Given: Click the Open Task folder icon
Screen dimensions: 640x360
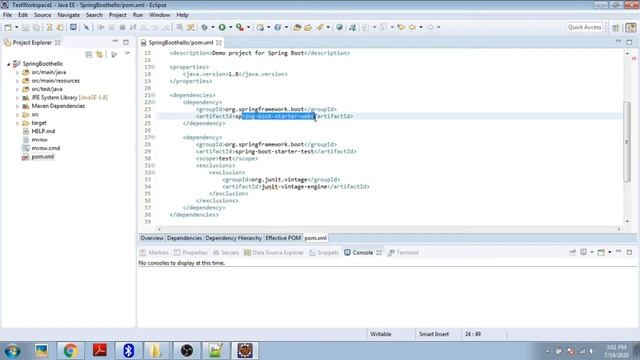Looking at the screenshot, I should click(x=308, y=27).
